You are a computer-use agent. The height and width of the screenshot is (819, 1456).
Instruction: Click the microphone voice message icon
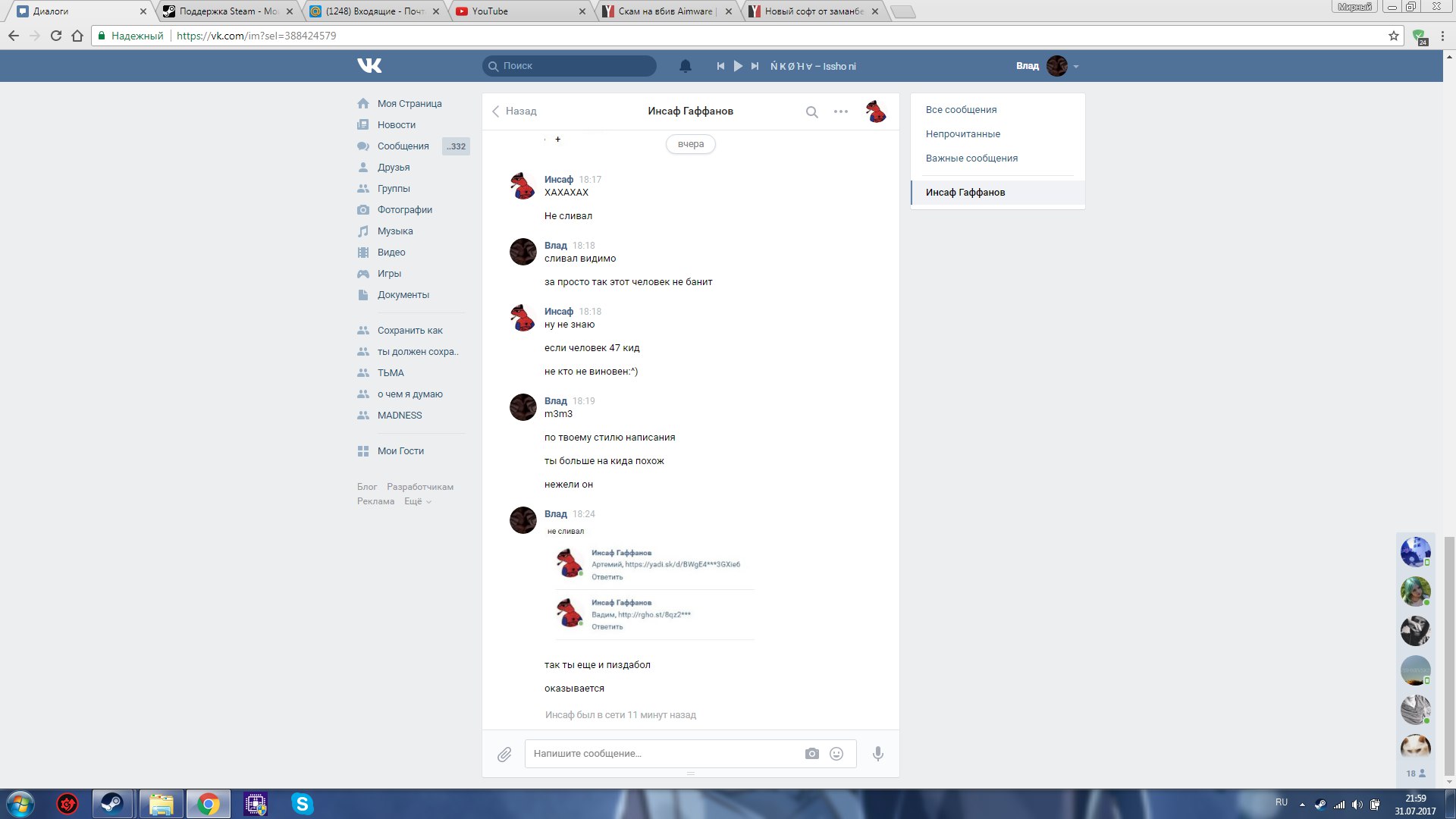coord(877,754)
